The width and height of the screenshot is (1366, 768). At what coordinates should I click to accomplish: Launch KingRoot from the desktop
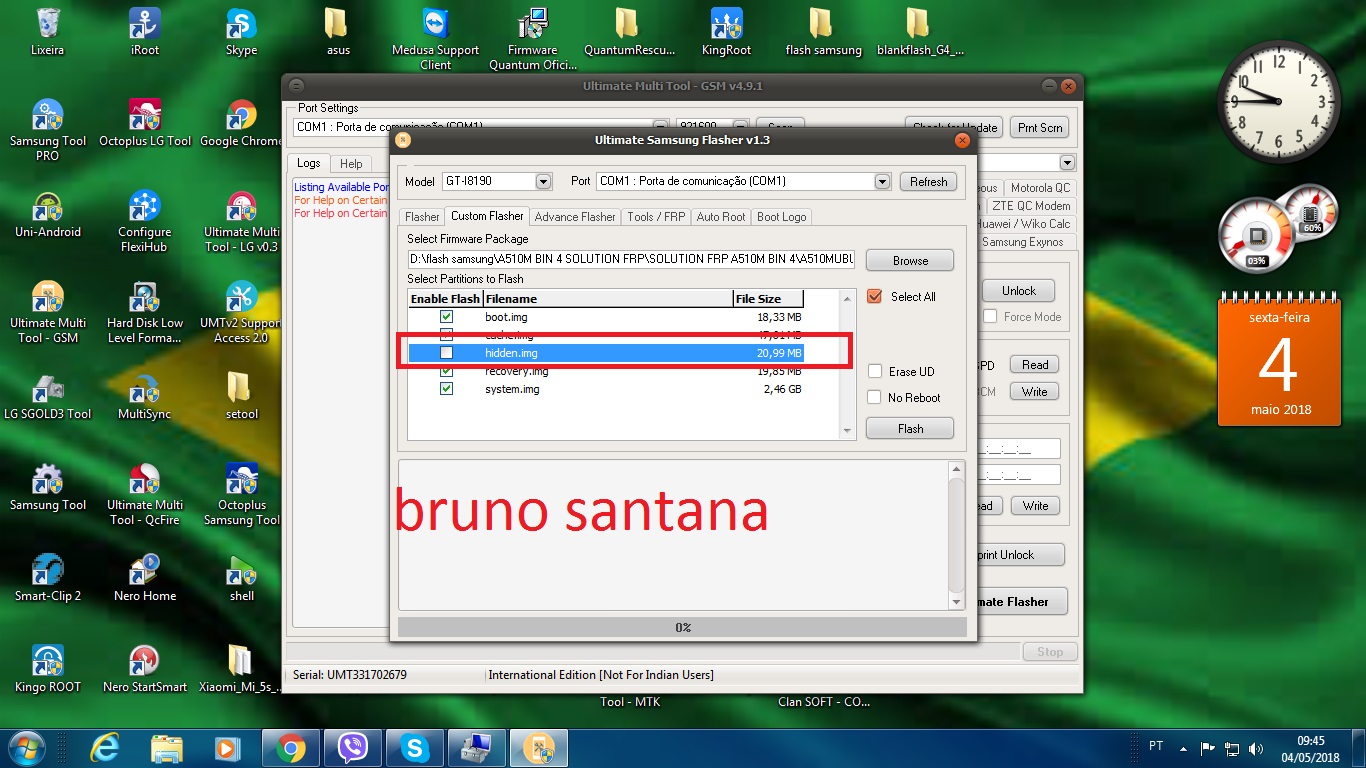726,30
